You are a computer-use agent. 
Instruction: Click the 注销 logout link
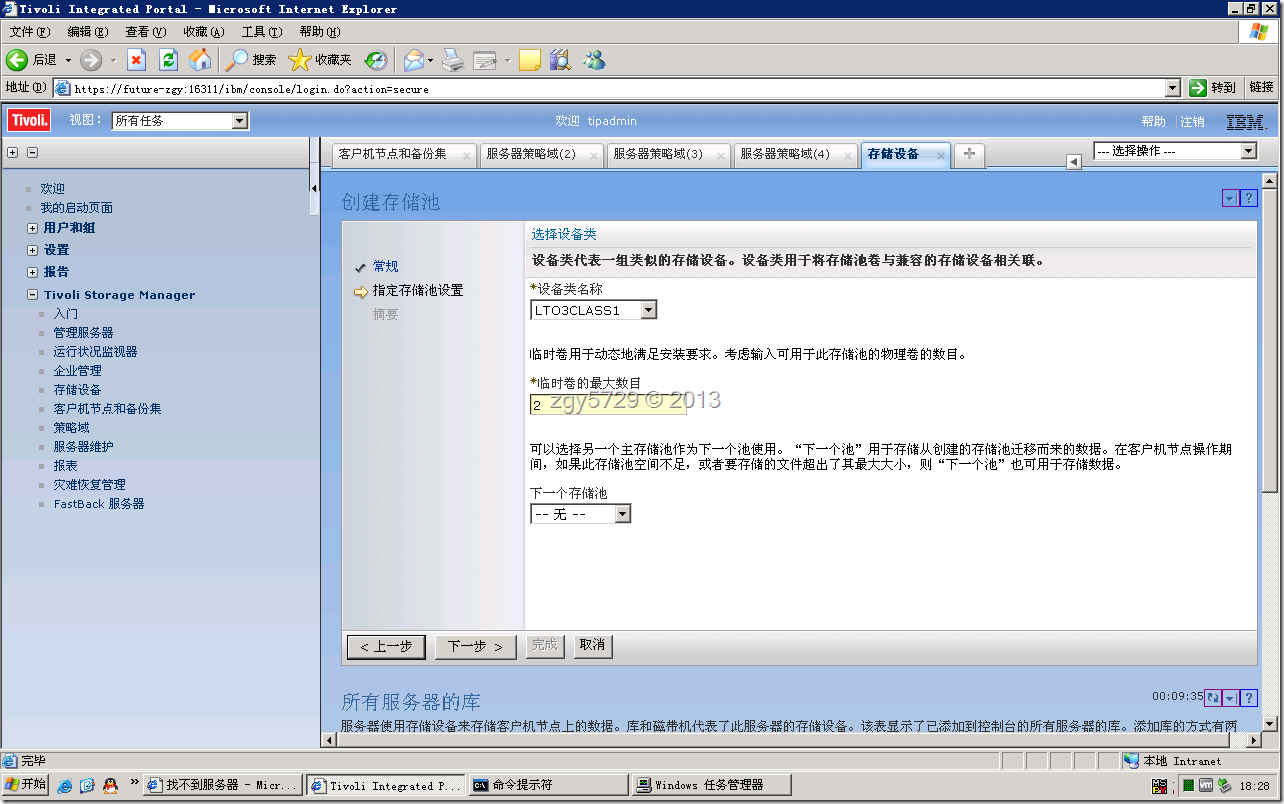1192,121
